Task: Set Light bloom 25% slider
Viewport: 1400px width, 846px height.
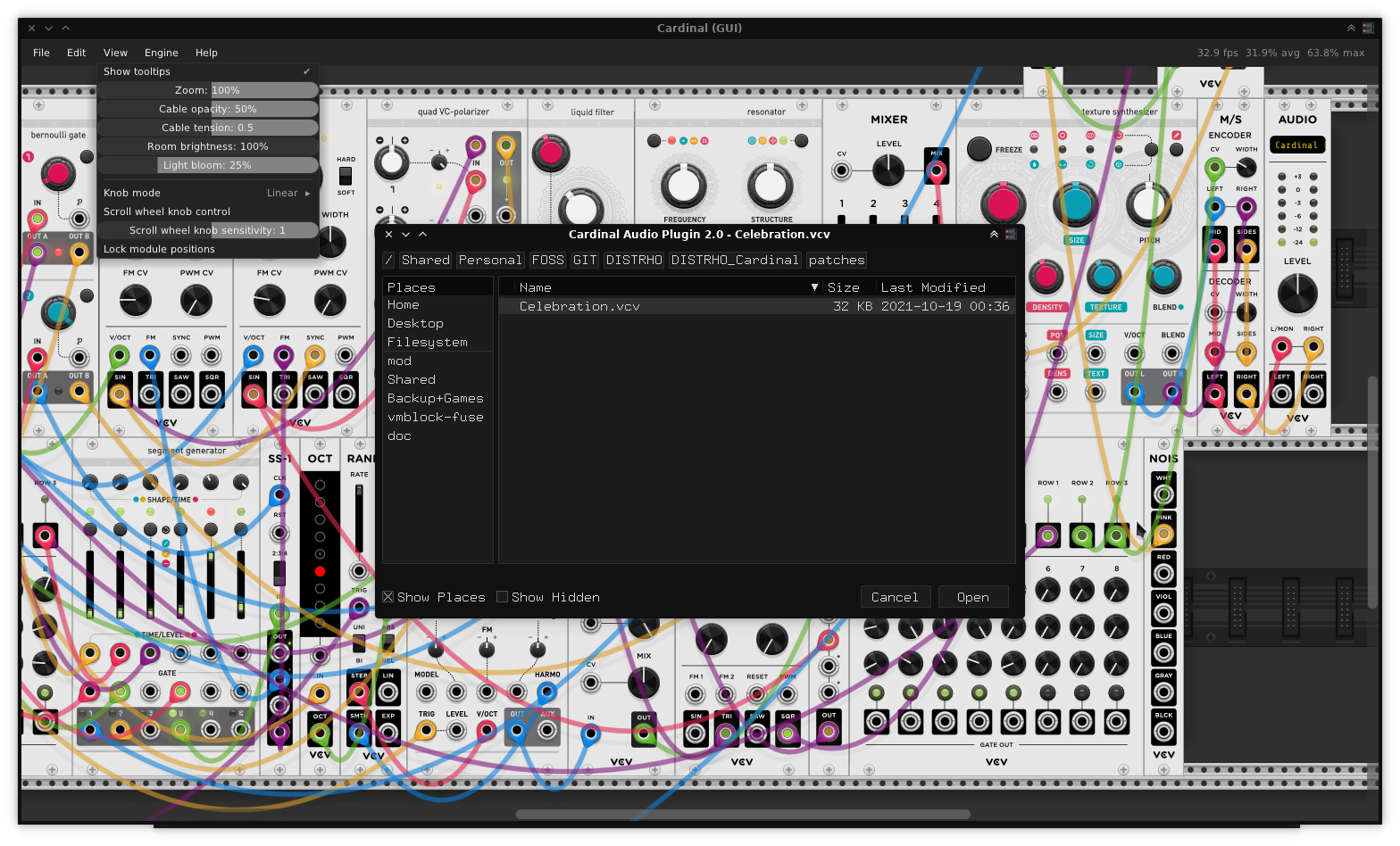Action: pyautogui.click(x=207, y=165)
